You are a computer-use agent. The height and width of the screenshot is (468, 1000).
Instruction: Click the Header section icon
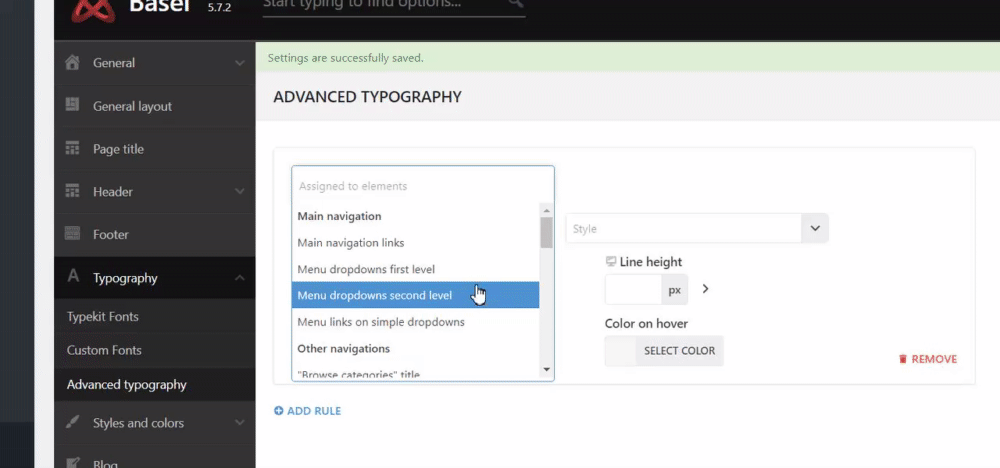coord(72,191)
